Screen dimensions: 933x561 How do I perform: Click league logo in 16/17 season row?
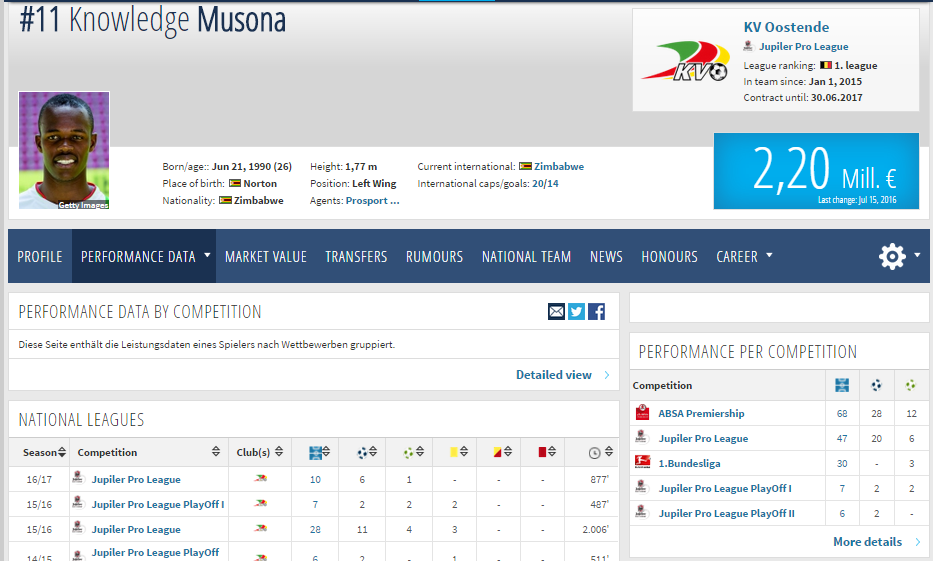(77, 478)
